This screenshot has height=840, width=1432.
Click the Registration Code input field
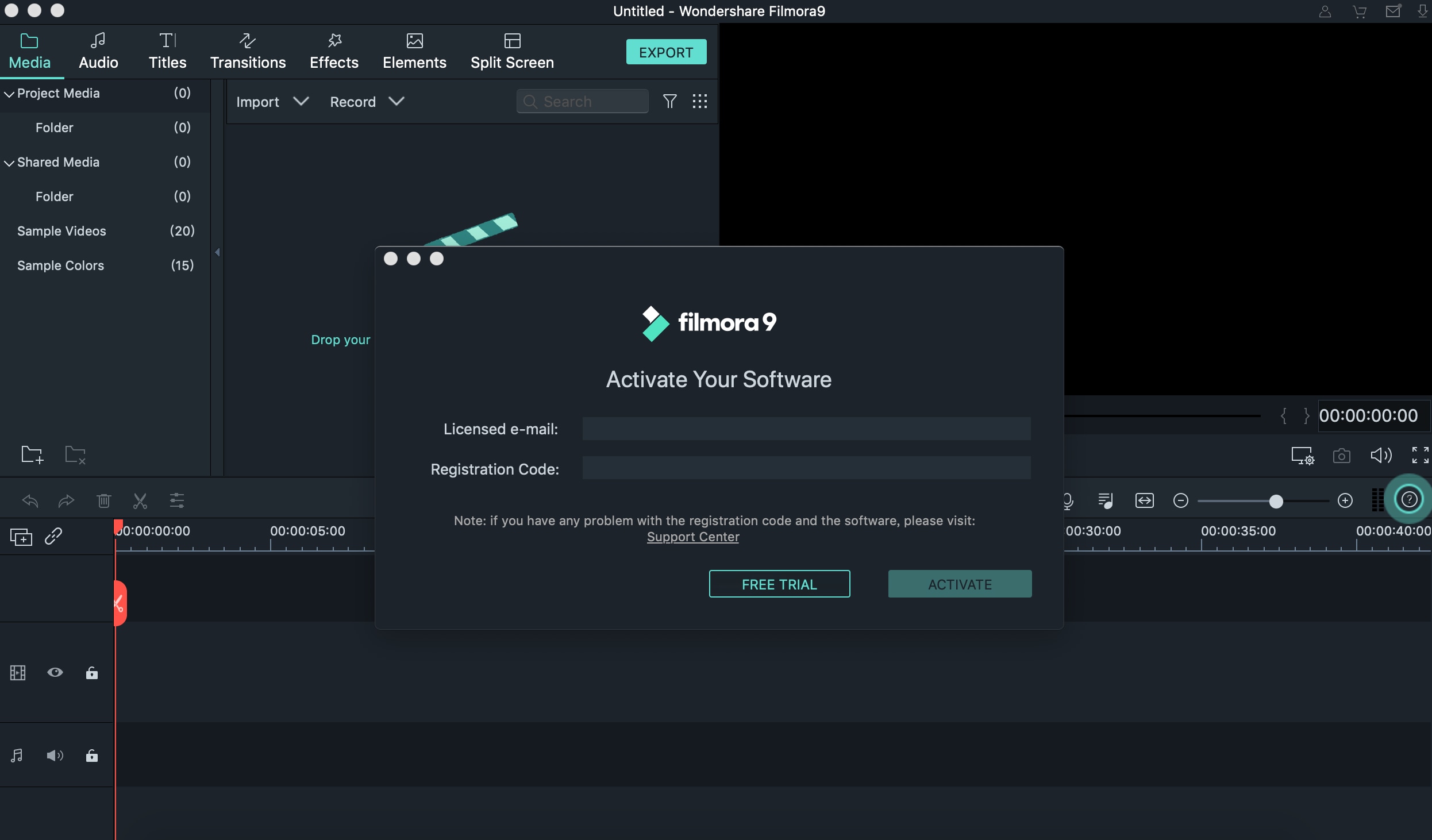pos(807,468)
